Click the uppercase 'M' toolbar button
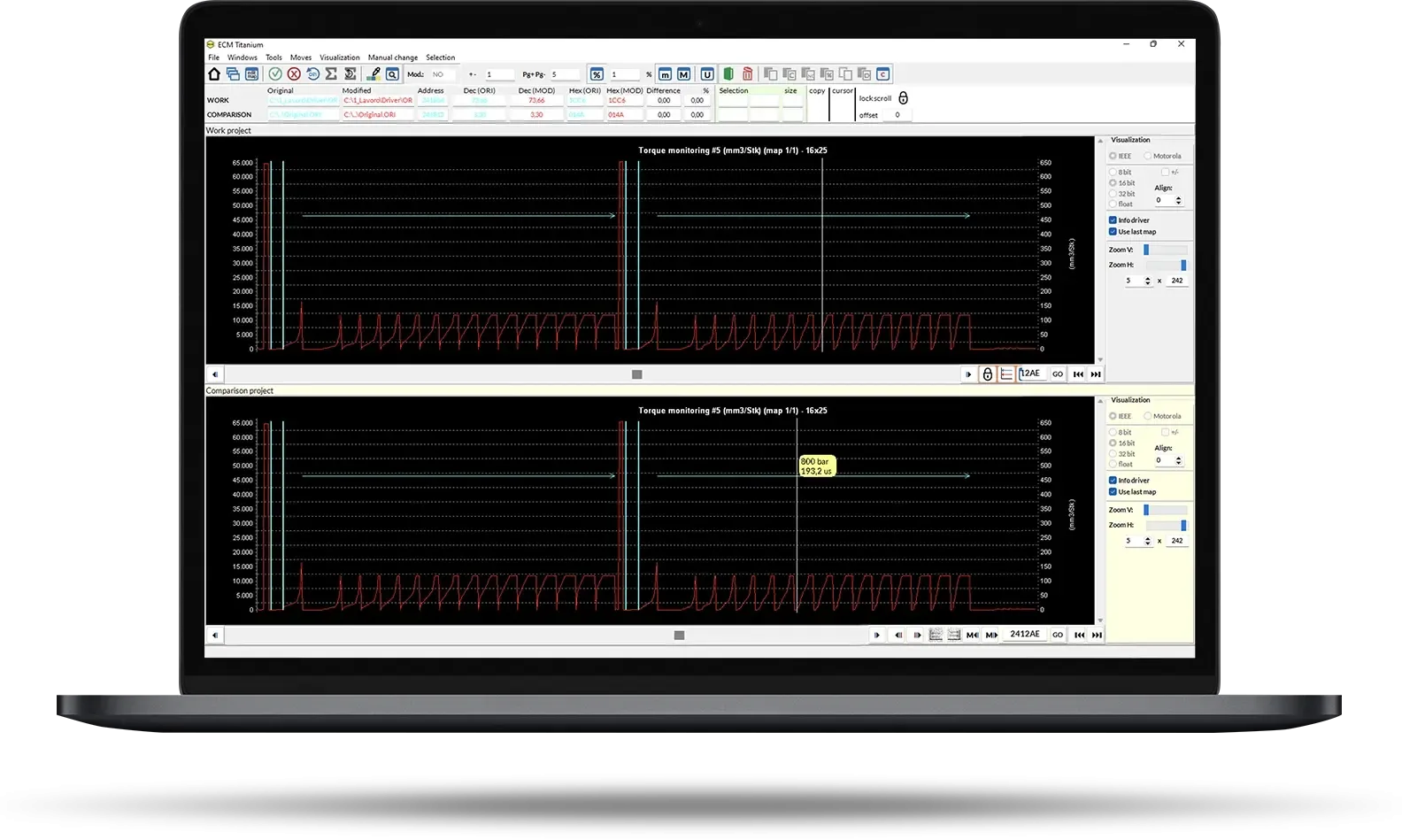Viewport: 1402px width, 840px height. pyautogui.click(x=683, y=74)
